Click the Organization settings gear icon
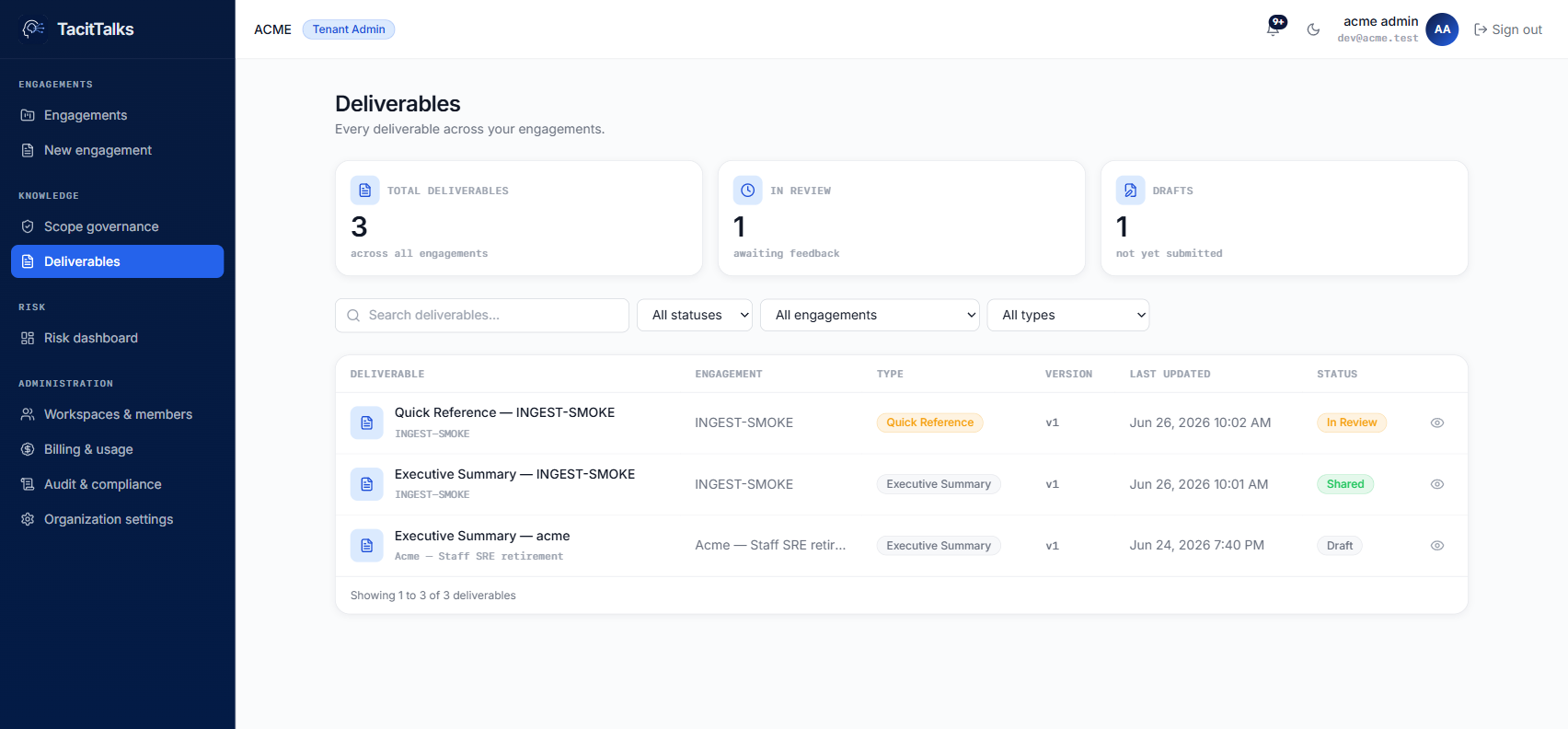The image size is (1568, 729). click(28, 519)
